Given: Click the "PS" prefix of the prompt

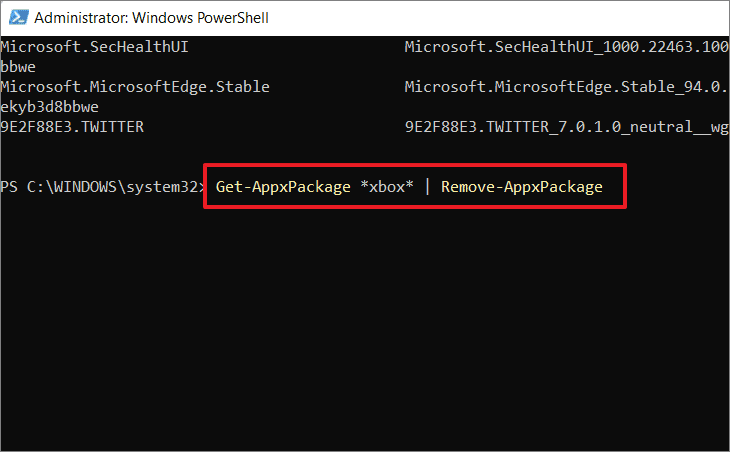Looking at the screenshot, I should 10,187.
